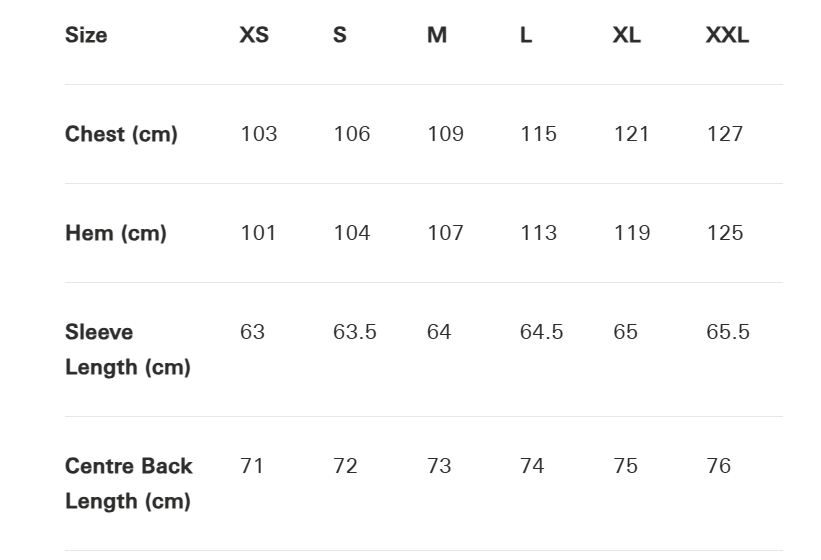Click the Hem (cm) row label

[116, 233]
